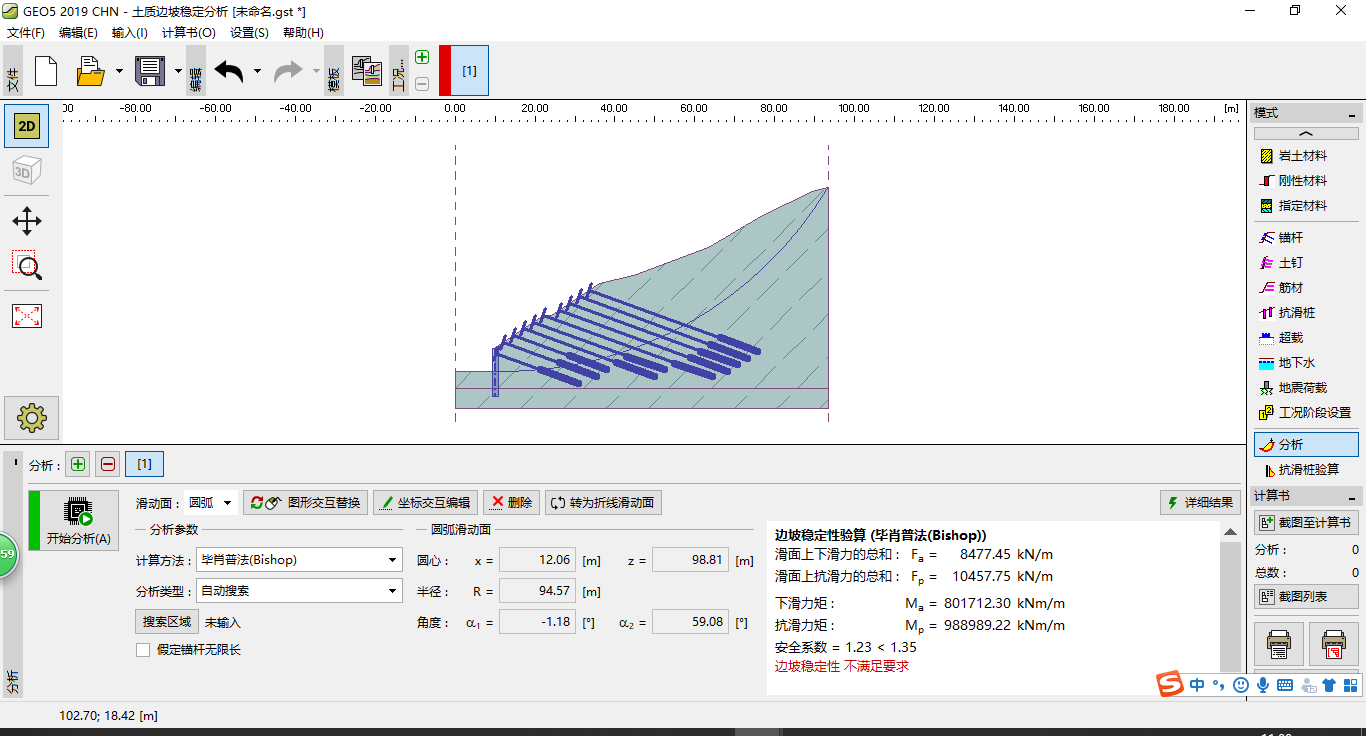The height and width of the screenshot is (736, 1366).
Task: Collapse the 模式 panel with minus
Action: point(1352,114)
